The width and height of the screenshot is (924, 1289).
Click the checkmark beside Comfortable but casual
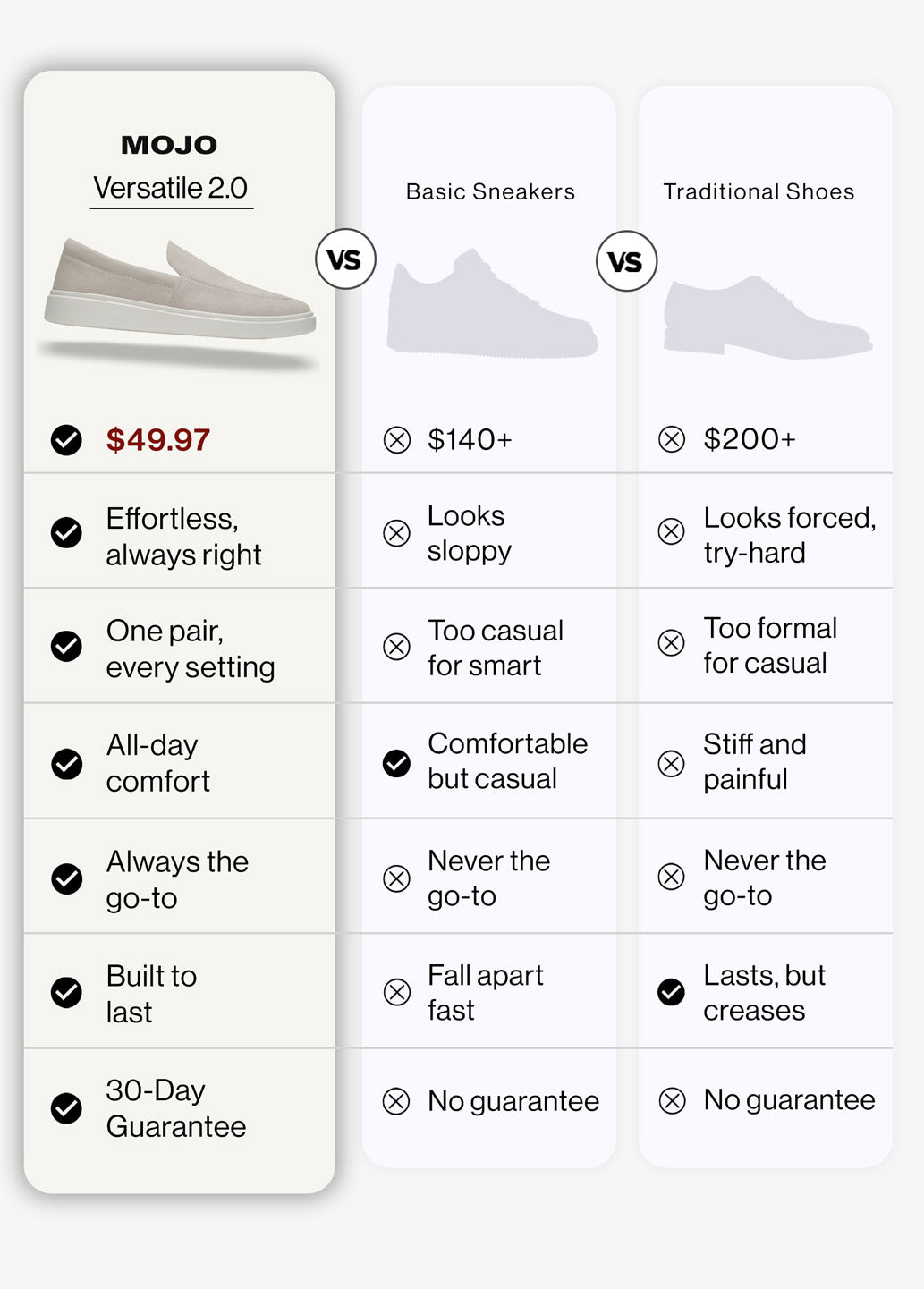click(x=396, y=763)
